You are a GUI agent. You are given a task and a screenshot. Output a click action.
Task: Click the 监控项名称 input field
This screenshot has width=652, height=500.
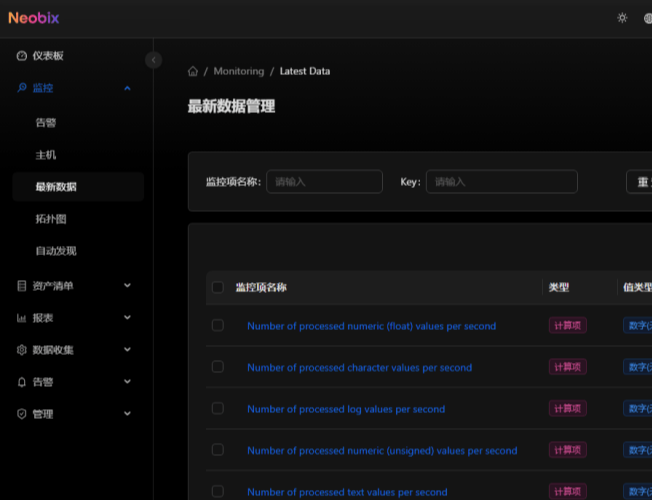tap(324, 181)
